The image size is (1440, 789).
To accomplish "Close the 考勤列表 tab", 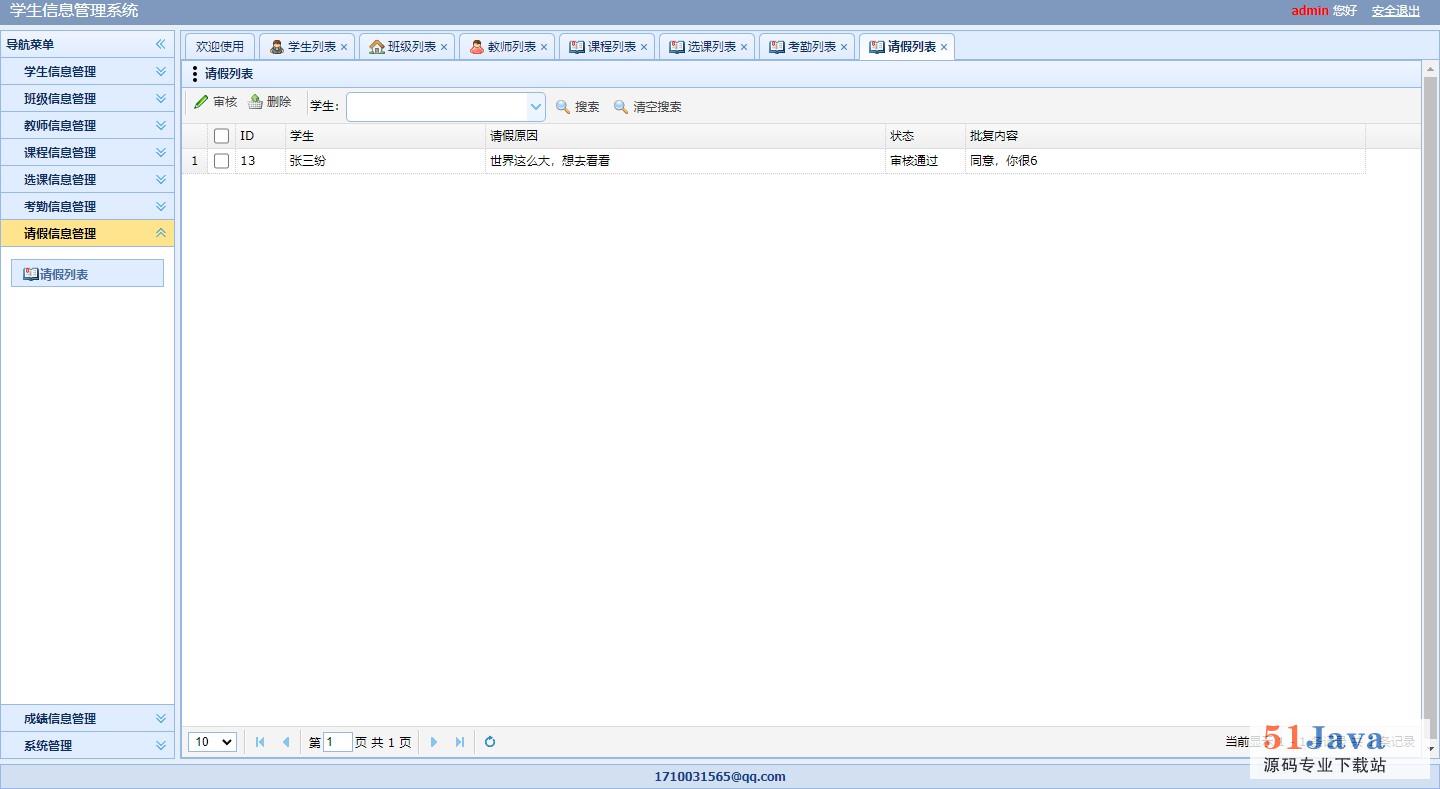I will point(844,47).
